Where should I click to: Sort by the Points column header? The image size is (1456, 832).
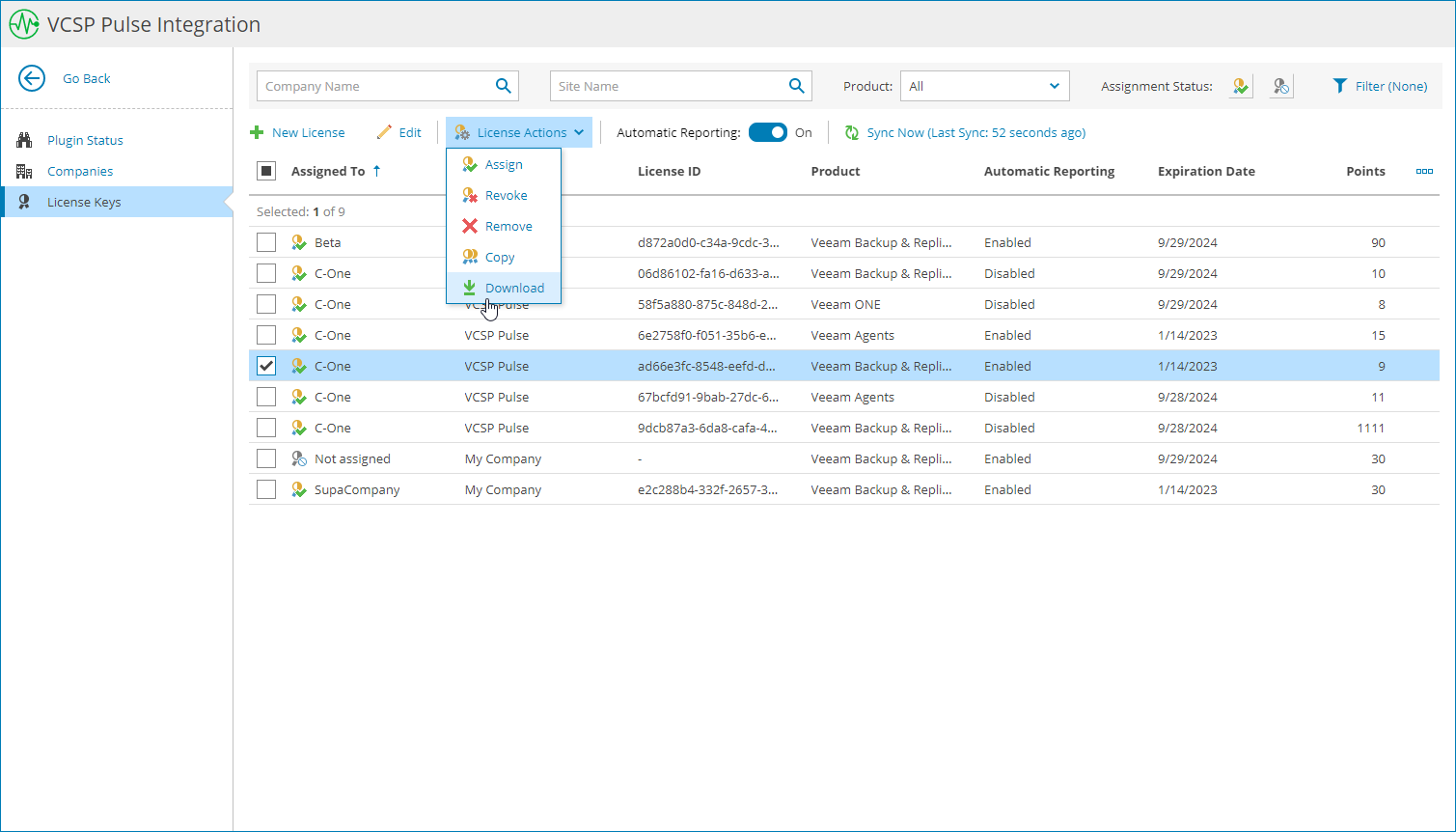click(x=1365, y=171)
